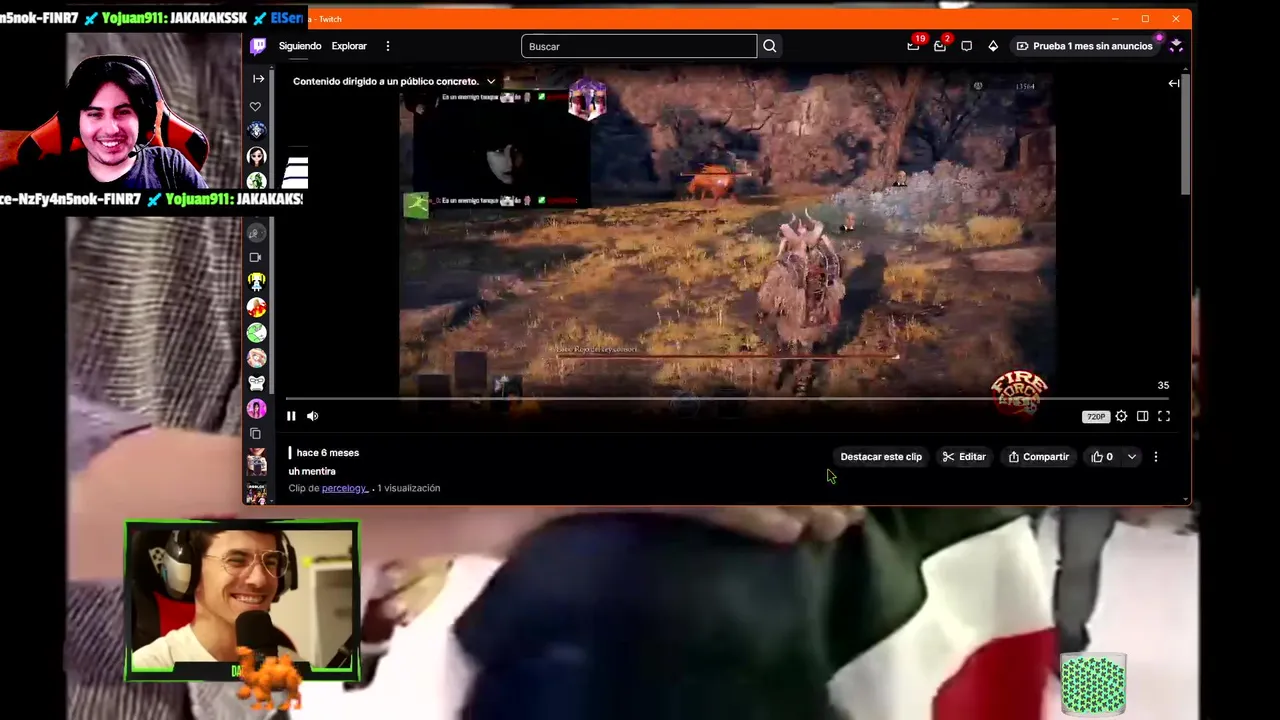
Task: Open the yellow-pigtails character channel avatar
Action: click(257, 283)
